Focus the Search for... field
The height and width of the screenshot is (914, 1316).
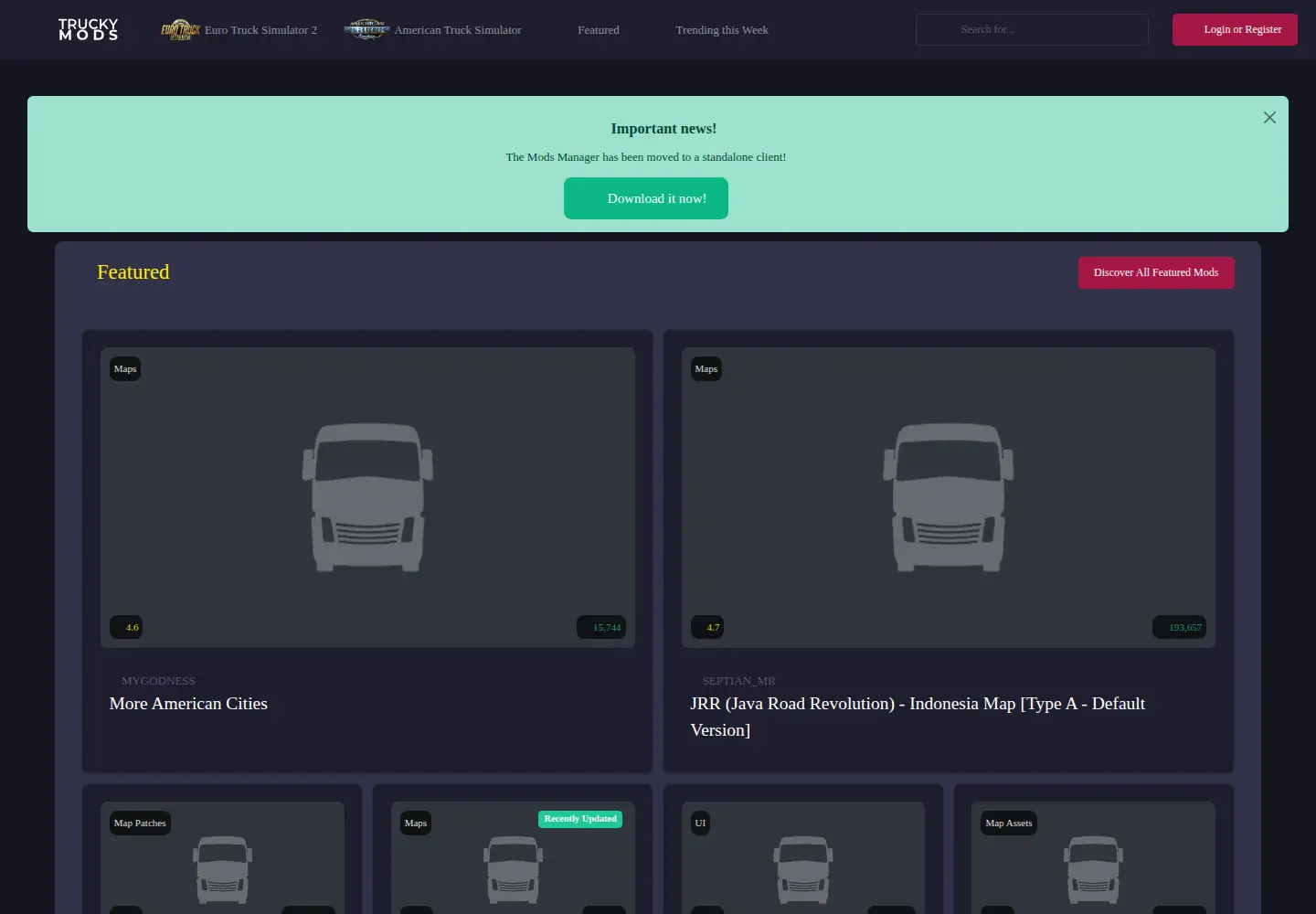[1032, 30]
